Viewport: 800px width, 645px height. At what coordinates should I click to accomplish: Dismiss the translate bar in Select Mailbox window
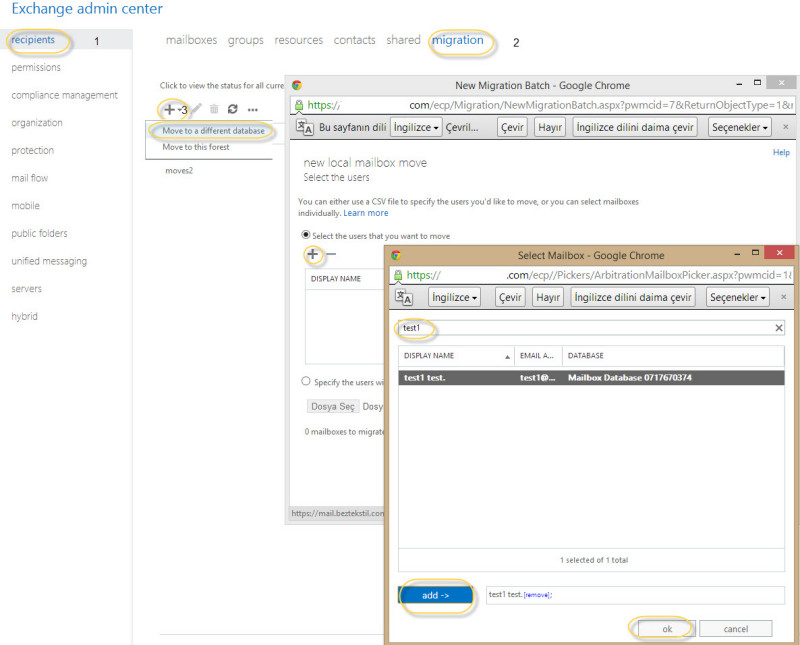coord(784,296)
